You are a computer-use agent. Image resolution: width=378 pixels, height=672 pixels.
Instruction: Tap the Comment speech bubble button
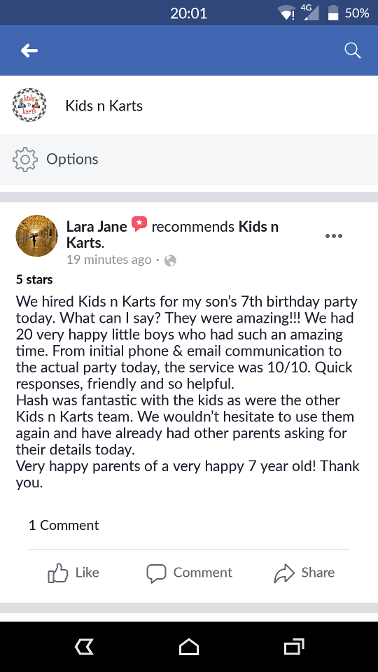point(189,573)
